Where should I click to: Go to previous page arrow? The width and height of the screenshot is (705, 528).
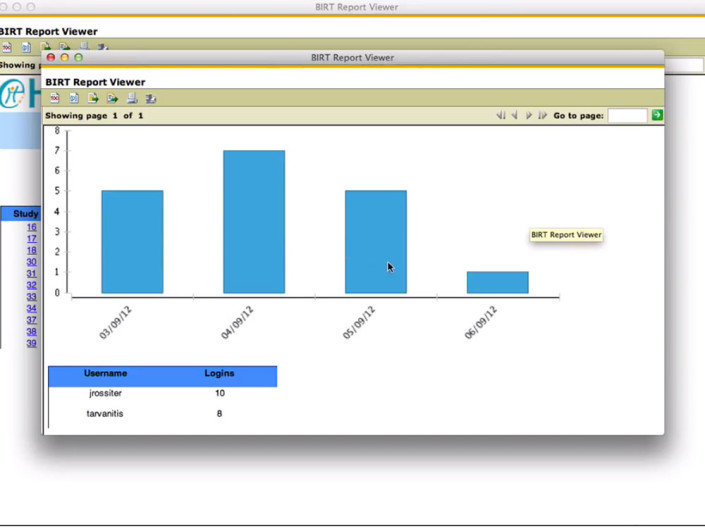pos(515,115)
